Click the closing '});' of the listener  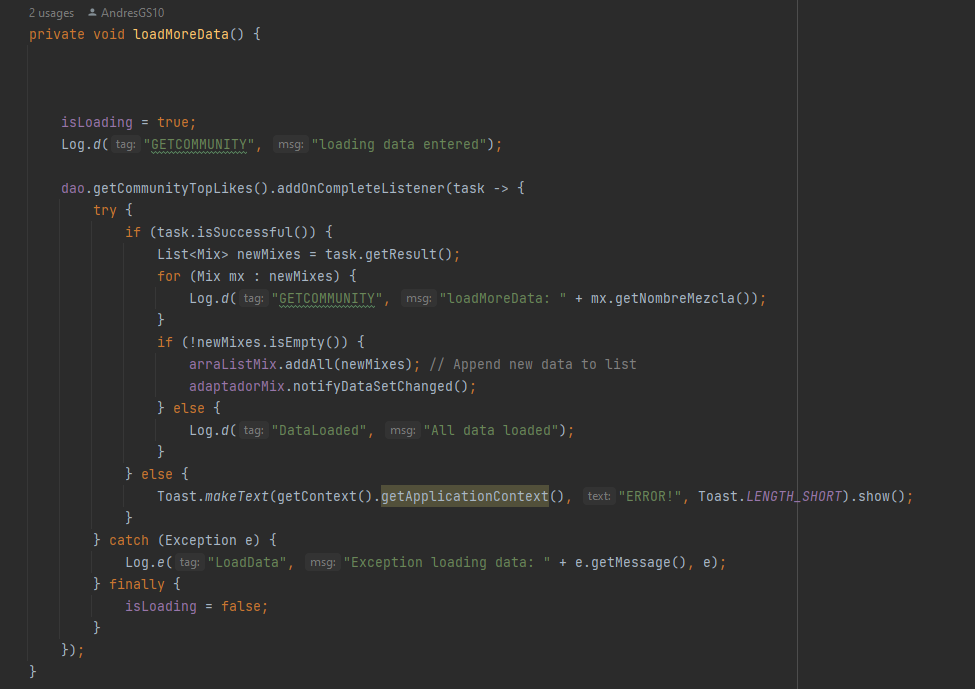[72, 650]
